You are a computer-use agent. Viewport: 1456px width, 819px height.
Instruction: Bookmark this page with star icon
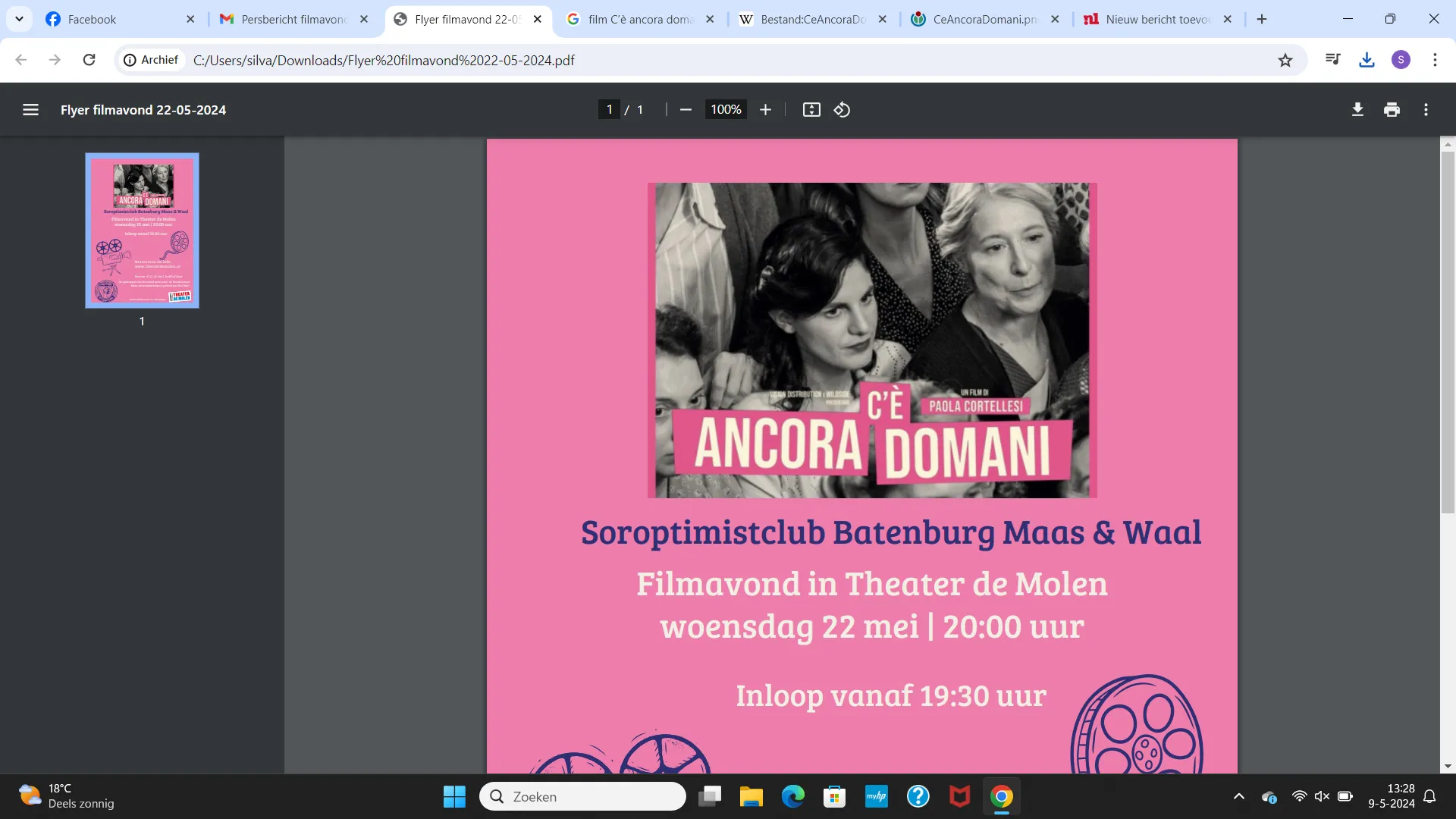click(1285, 60)
